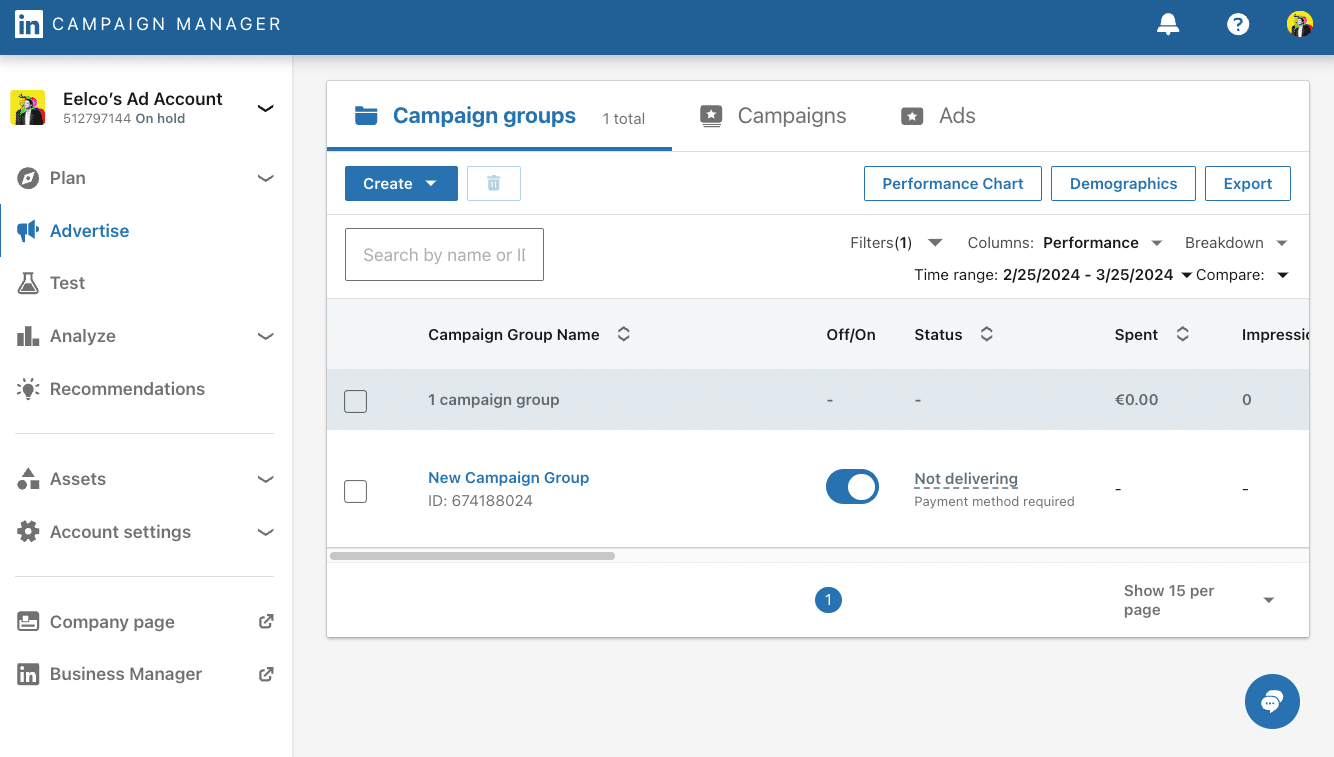
Task: Open the Show 15 per page dropdown
Action: point(1200,600)
